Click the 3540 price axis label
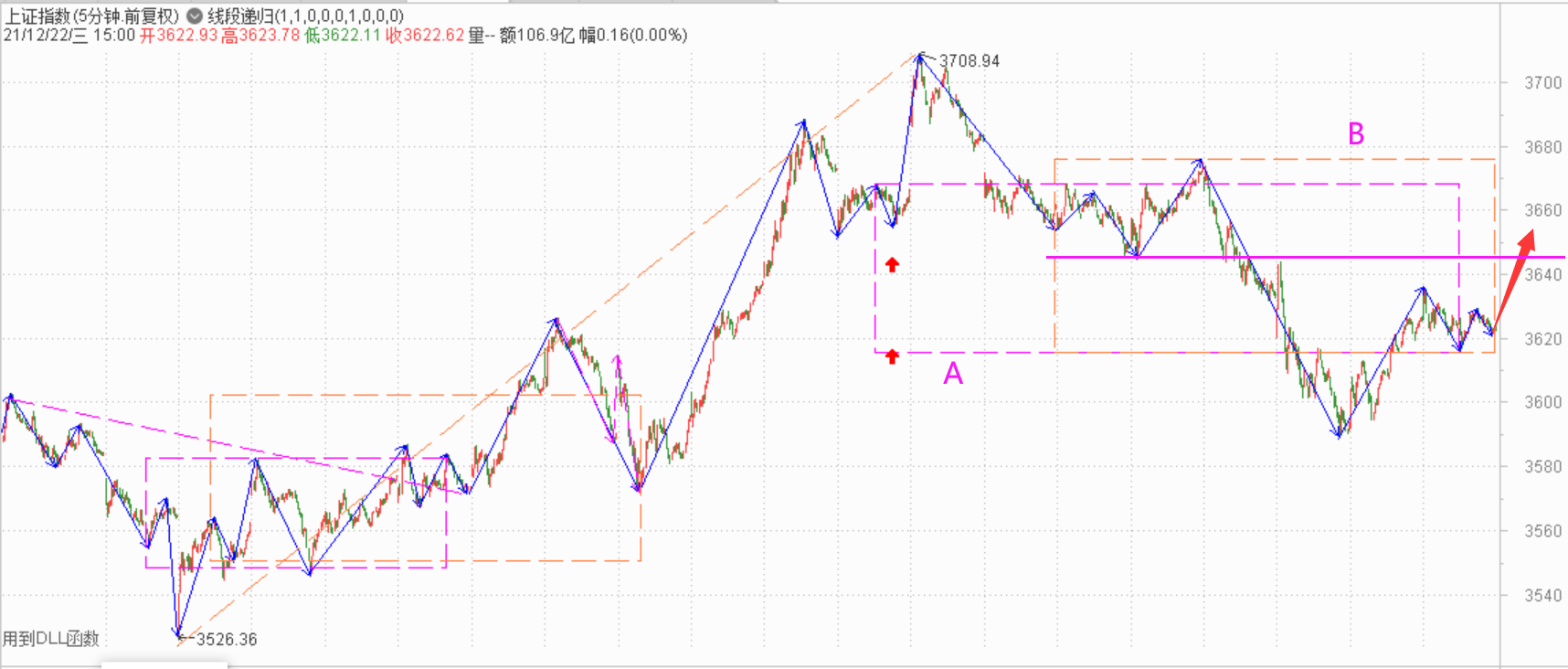Viewport: 1568px width, 669px height. 1542,596
